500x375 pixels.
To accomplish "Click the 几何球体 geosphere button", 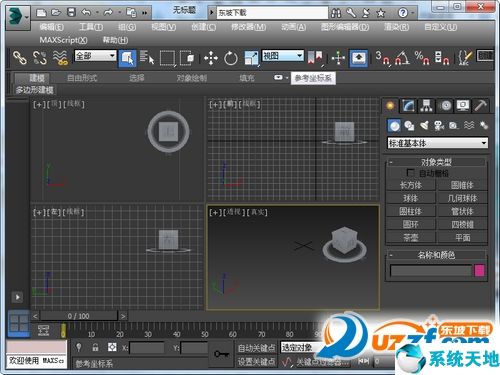I will point(463,198).
